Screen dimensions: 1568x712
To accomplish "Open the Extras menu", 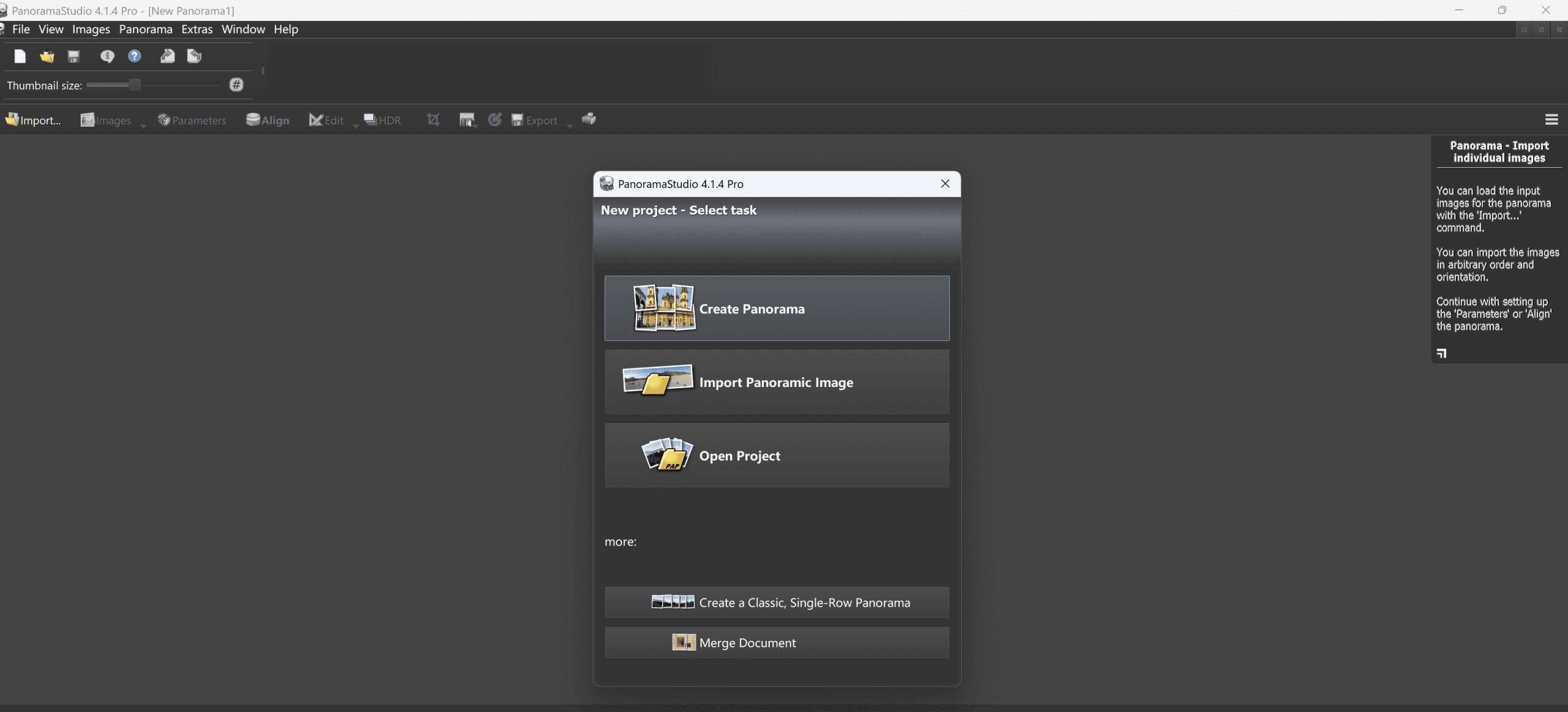I will pyautogui.click(x=197, y=29).
